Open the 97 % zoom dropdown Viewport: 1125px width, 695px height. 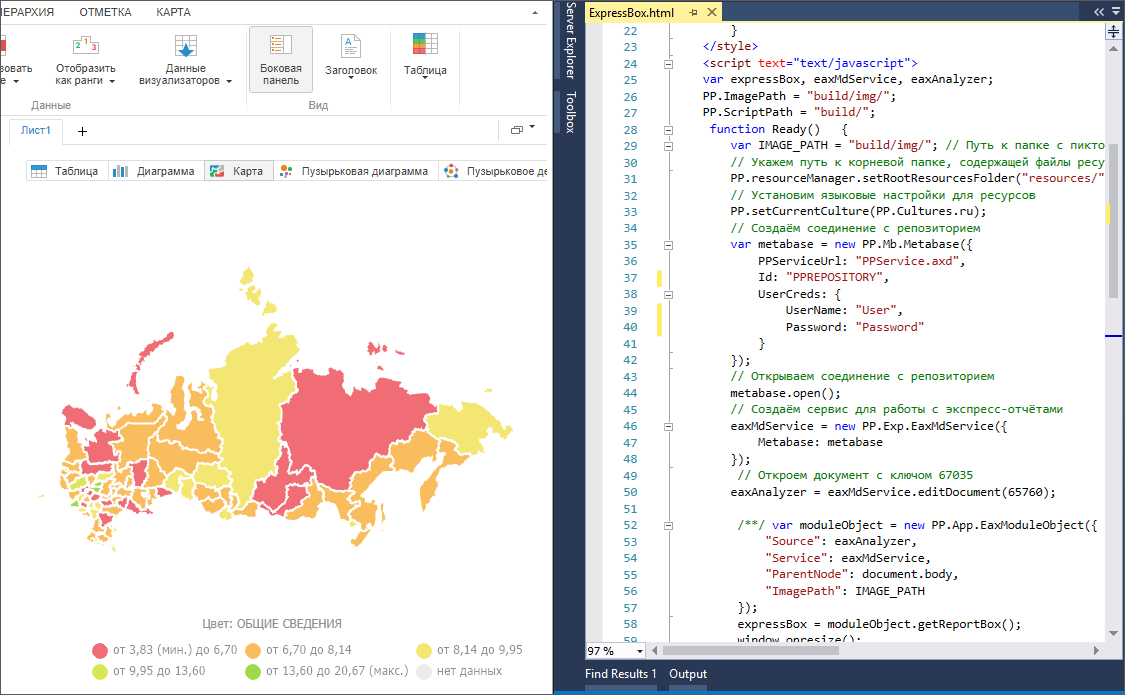(640, 650)
